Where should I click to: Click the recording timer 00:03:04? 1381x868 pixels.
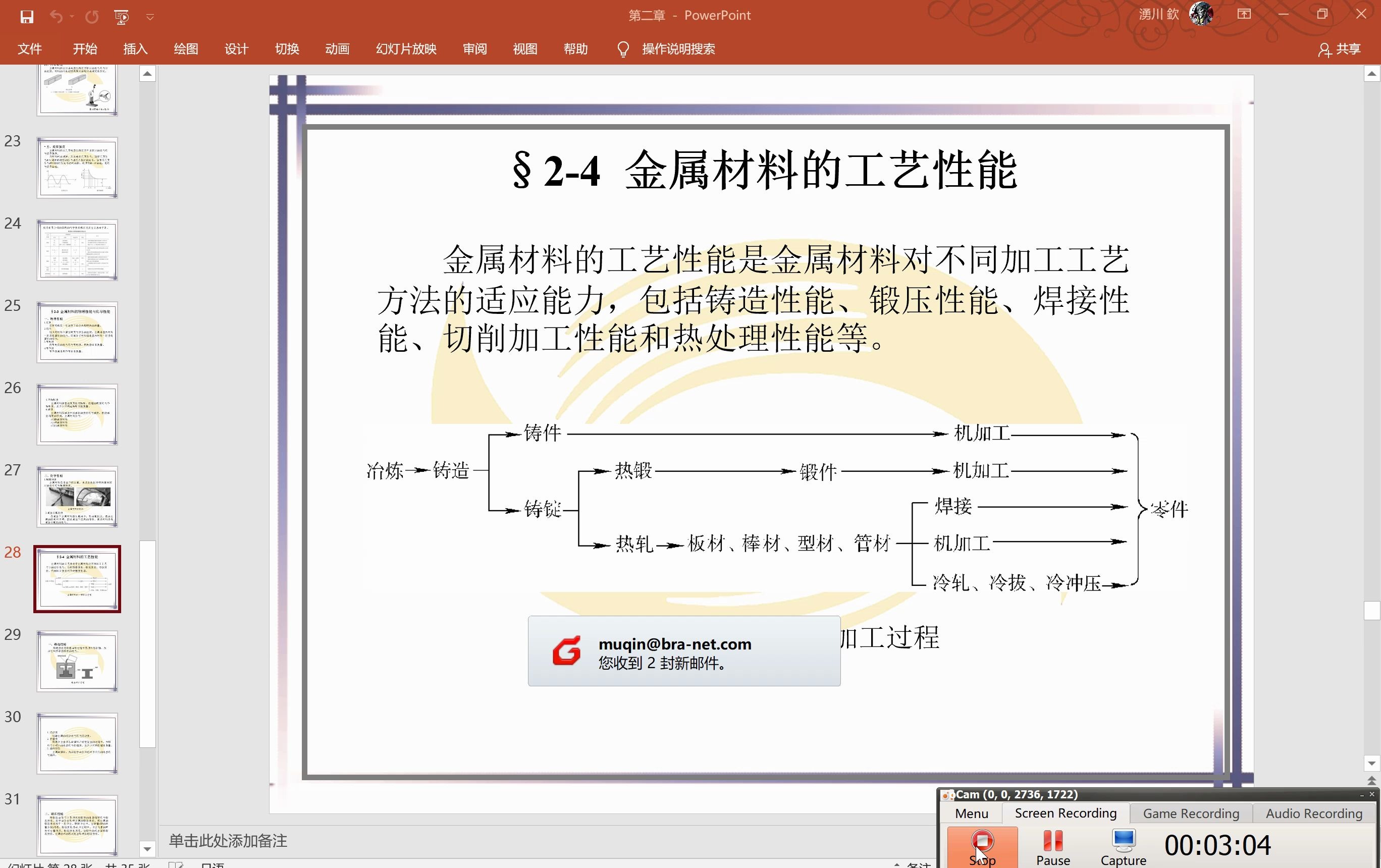tap(1217, 845)
